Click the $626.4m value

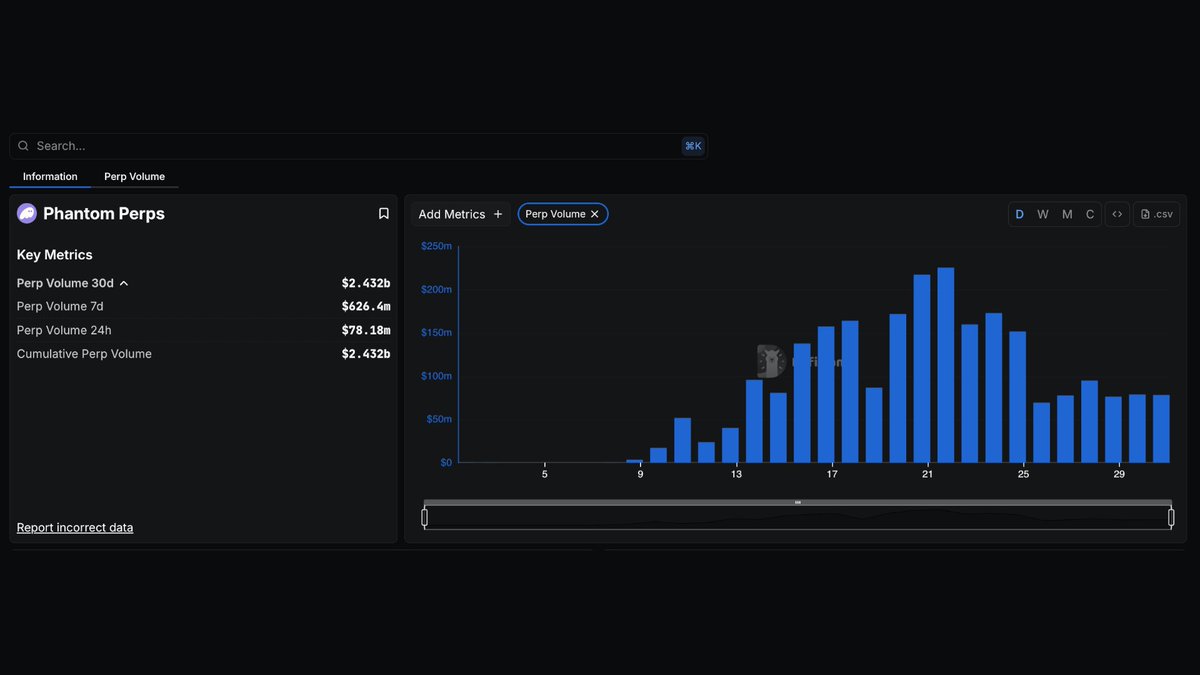click(366, 306)
